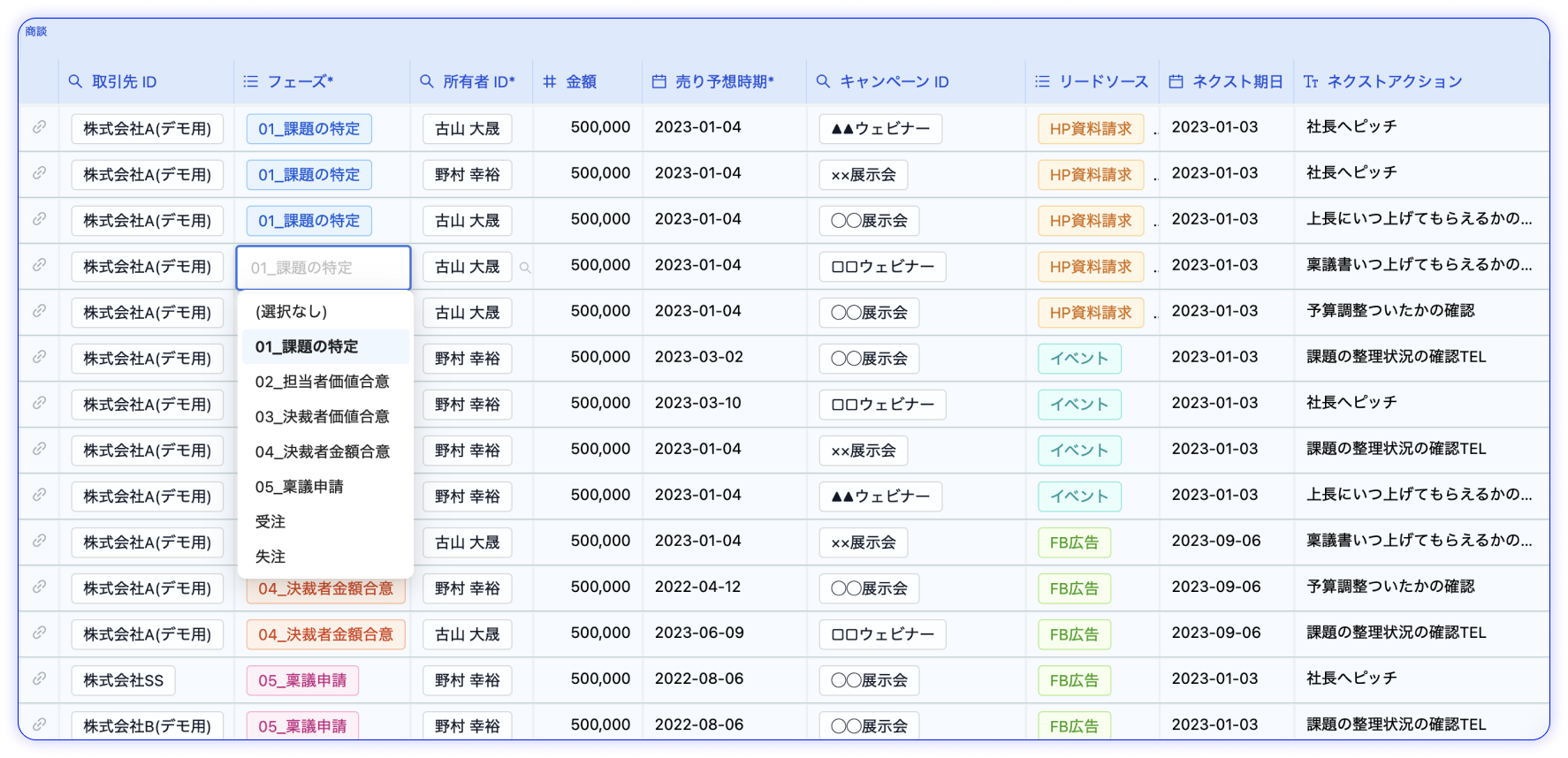Pick 04_決裁者金額合意 in the dropdown list
This screenshot has width=1568, height=758.
pos(325,451)
